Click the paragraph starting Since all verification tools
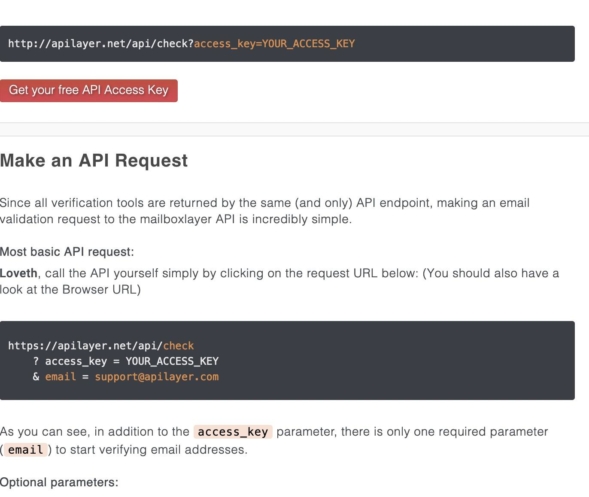This screenshot has width=589, height=497. (265, 211)
